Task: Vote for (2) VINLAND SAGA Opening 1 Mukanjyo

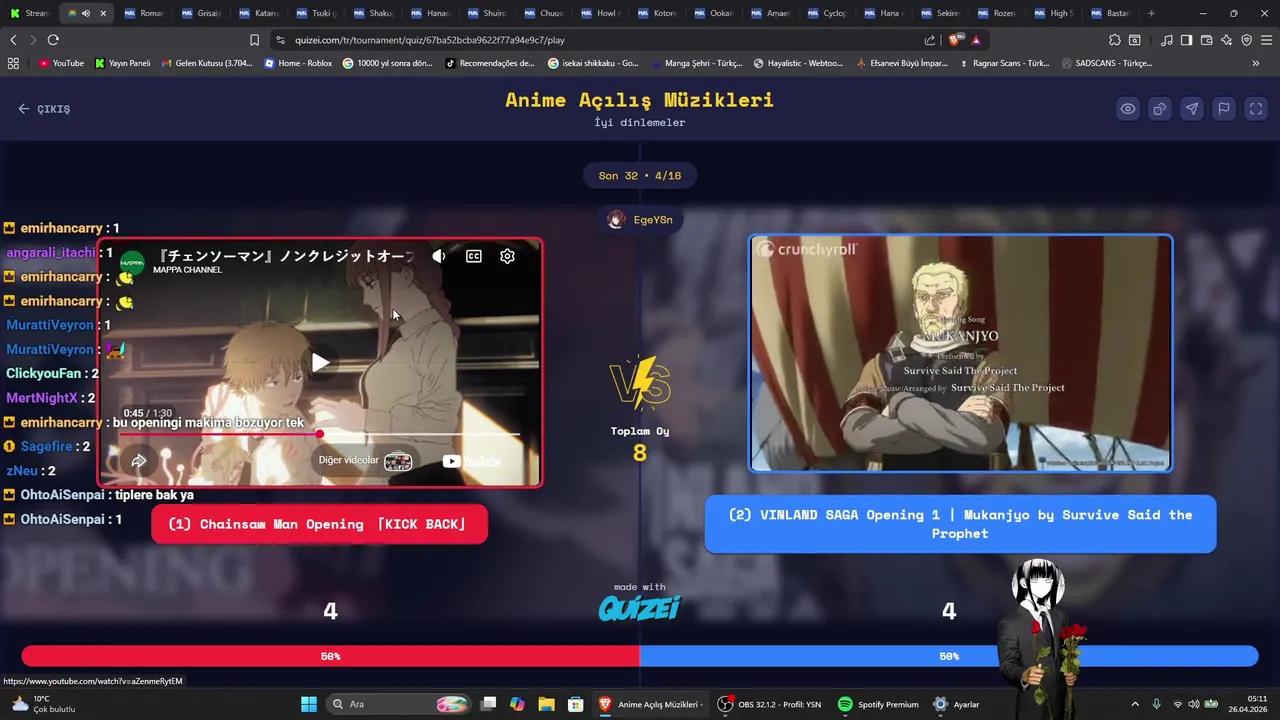Action: [x=960, y=524]
